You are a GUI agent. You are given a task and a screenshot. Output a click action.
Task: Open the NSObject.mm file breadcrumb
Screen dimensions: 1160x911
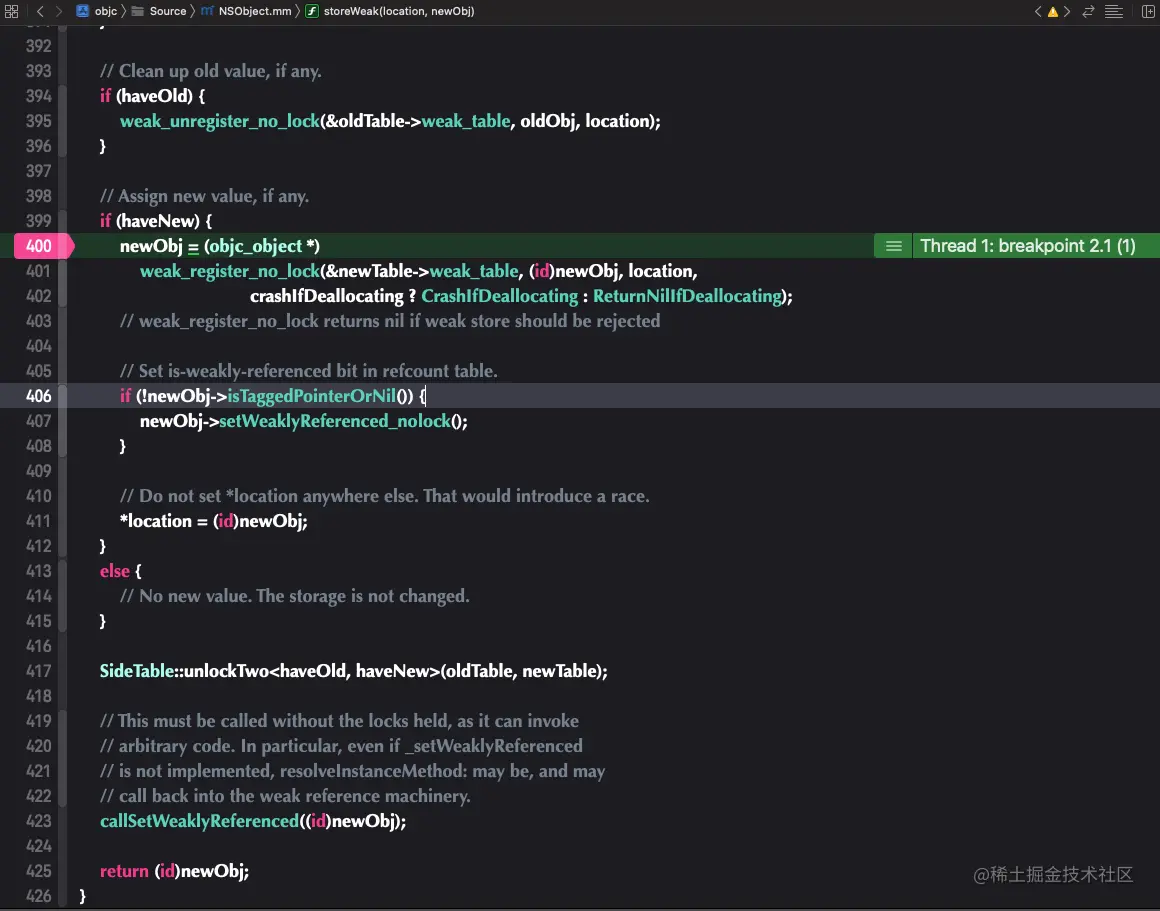pyautogui.click(x=246, y=11)
